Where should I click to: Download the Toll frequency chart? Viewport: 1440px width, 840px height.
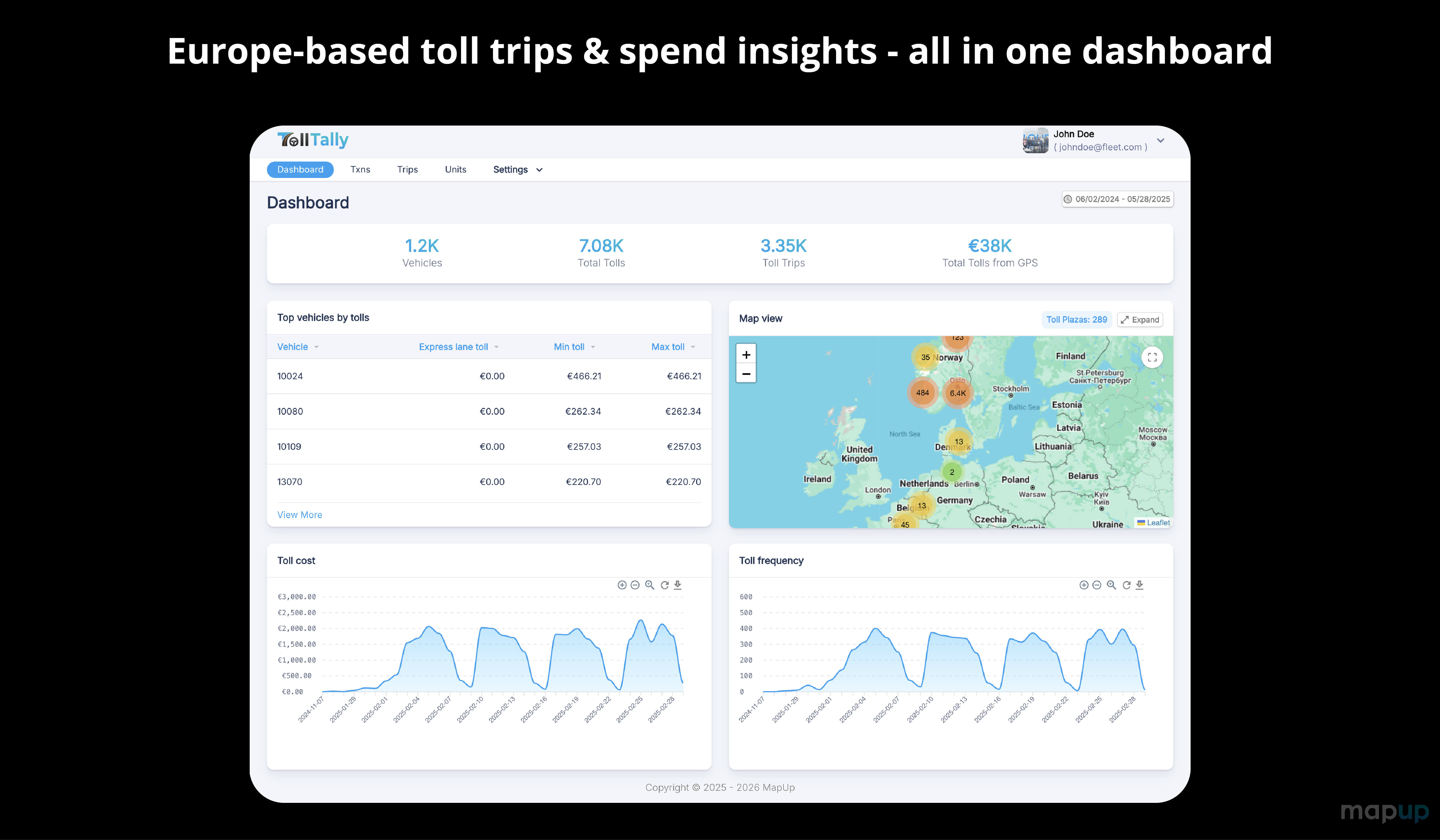tap(1139, 585)
